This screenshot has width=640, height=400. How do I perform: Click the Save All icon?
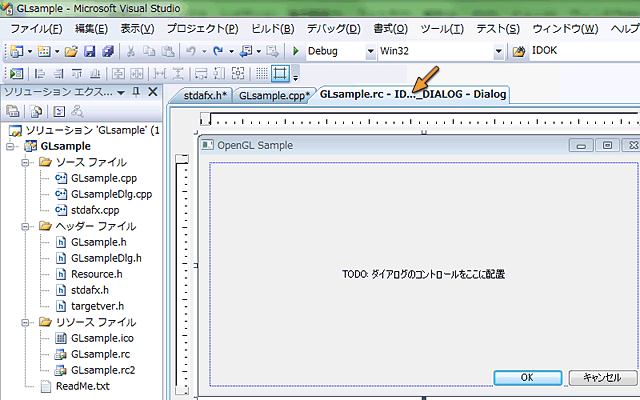pyautogui.click(x=108, y=51)
